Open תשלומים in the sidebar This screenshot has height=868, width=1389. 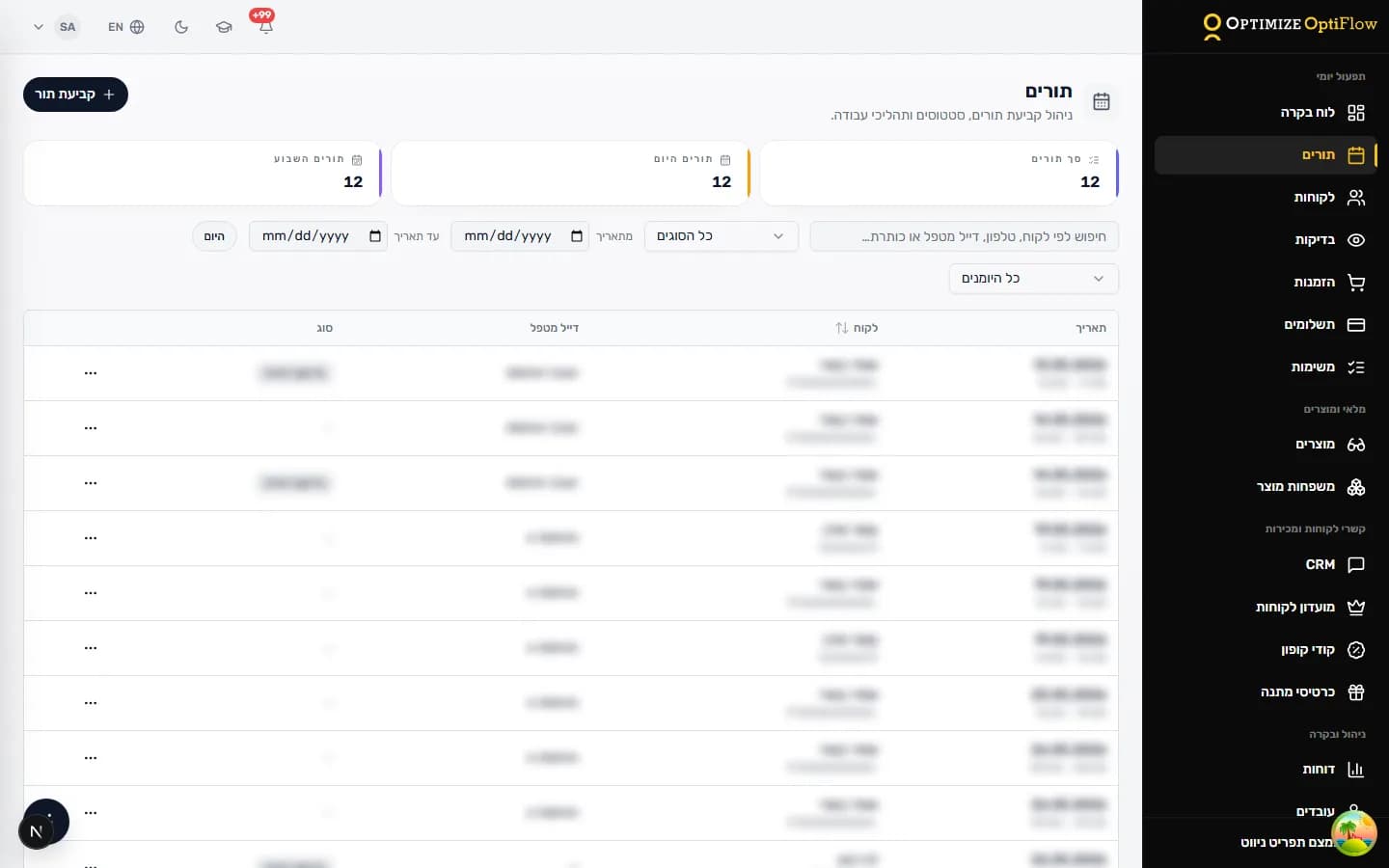pos(1266,325)
